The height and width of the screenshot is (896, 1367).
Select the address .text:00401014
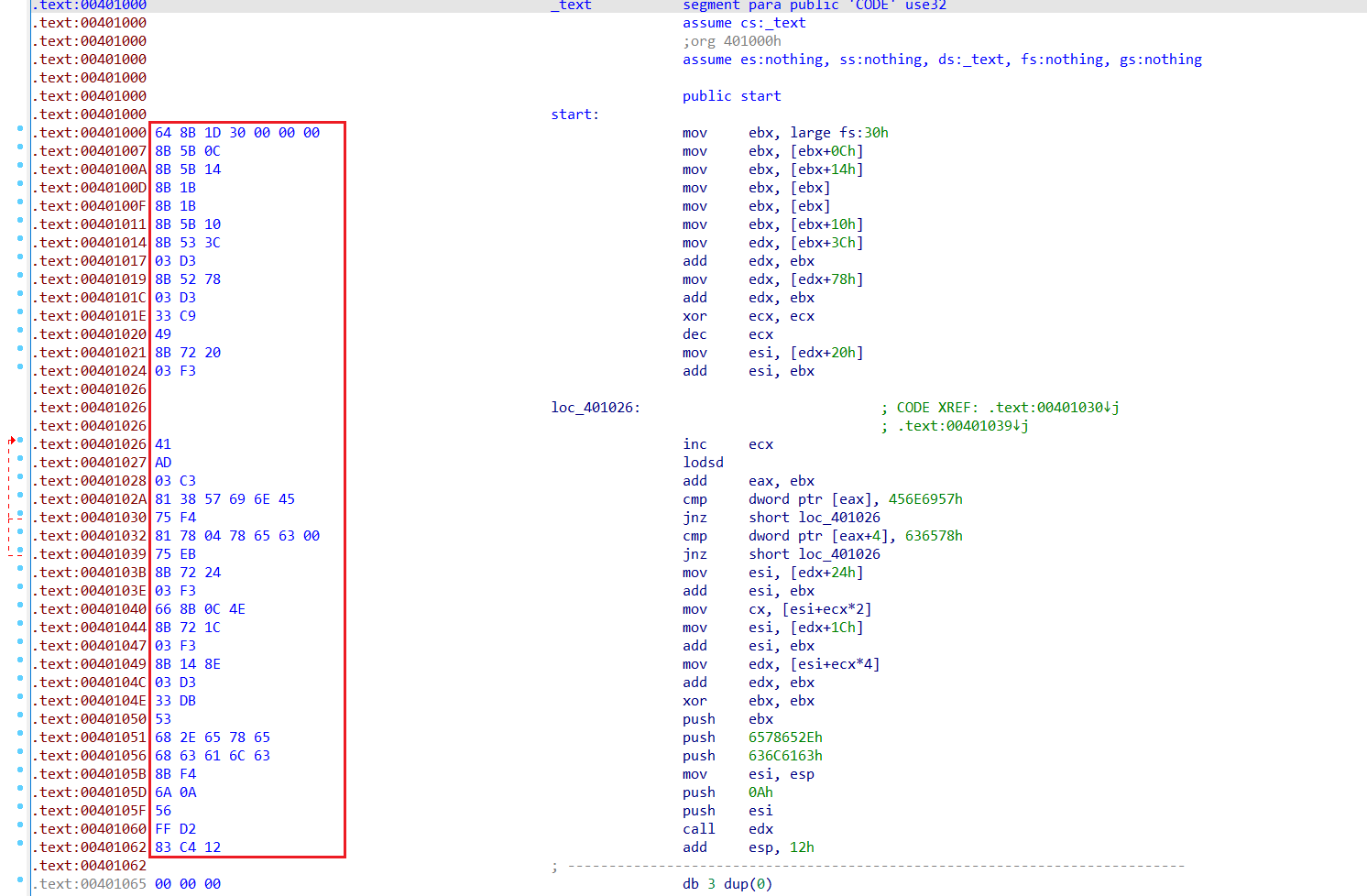pyautogui.click(x=90, y=243)
